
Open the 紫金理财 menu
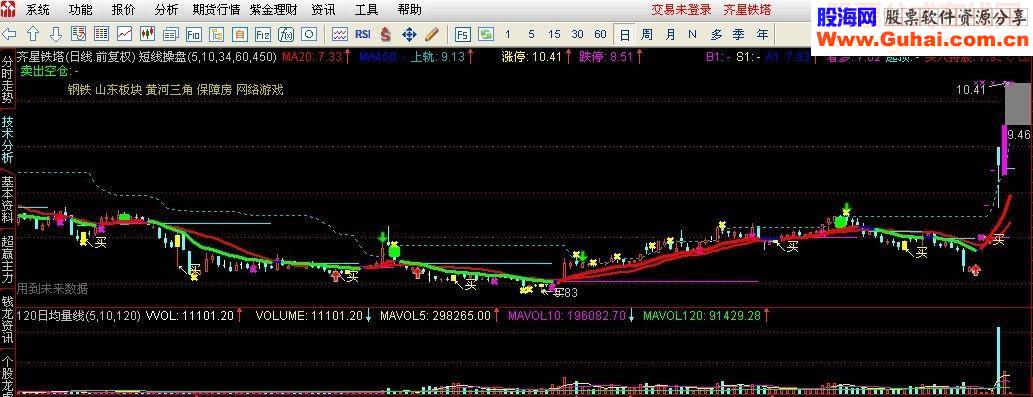pyautogui.click(x=273, y=10)
